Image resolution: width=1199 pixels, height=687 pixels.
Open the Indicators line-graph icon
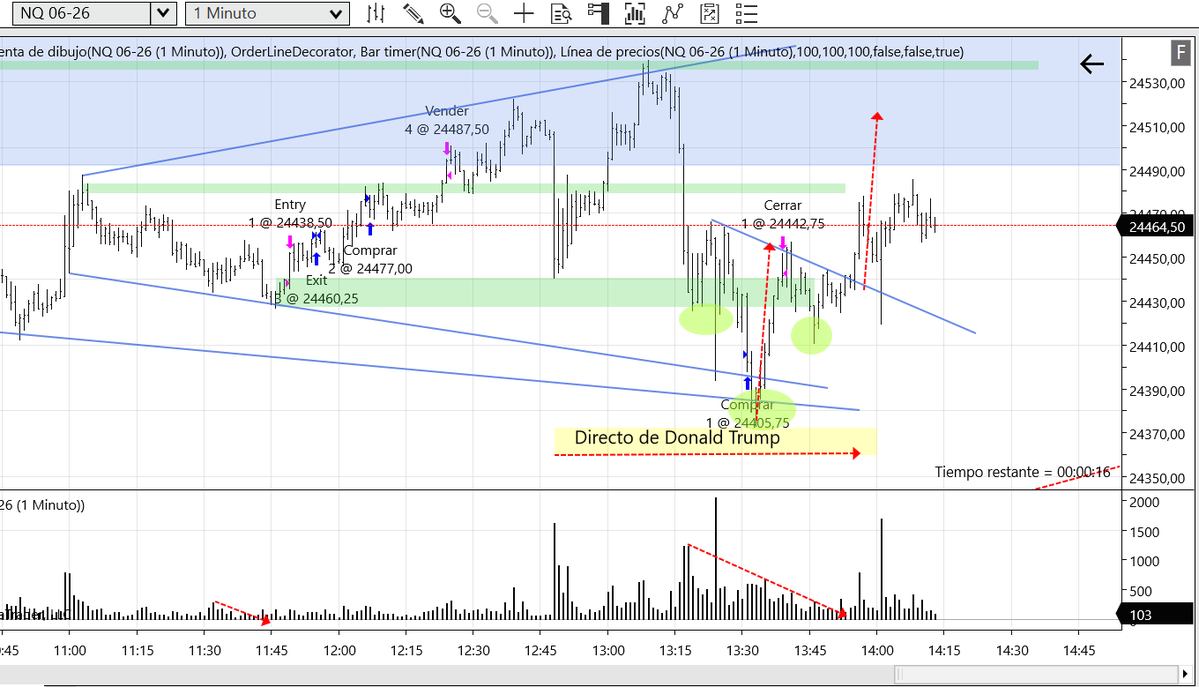point(672,13)
